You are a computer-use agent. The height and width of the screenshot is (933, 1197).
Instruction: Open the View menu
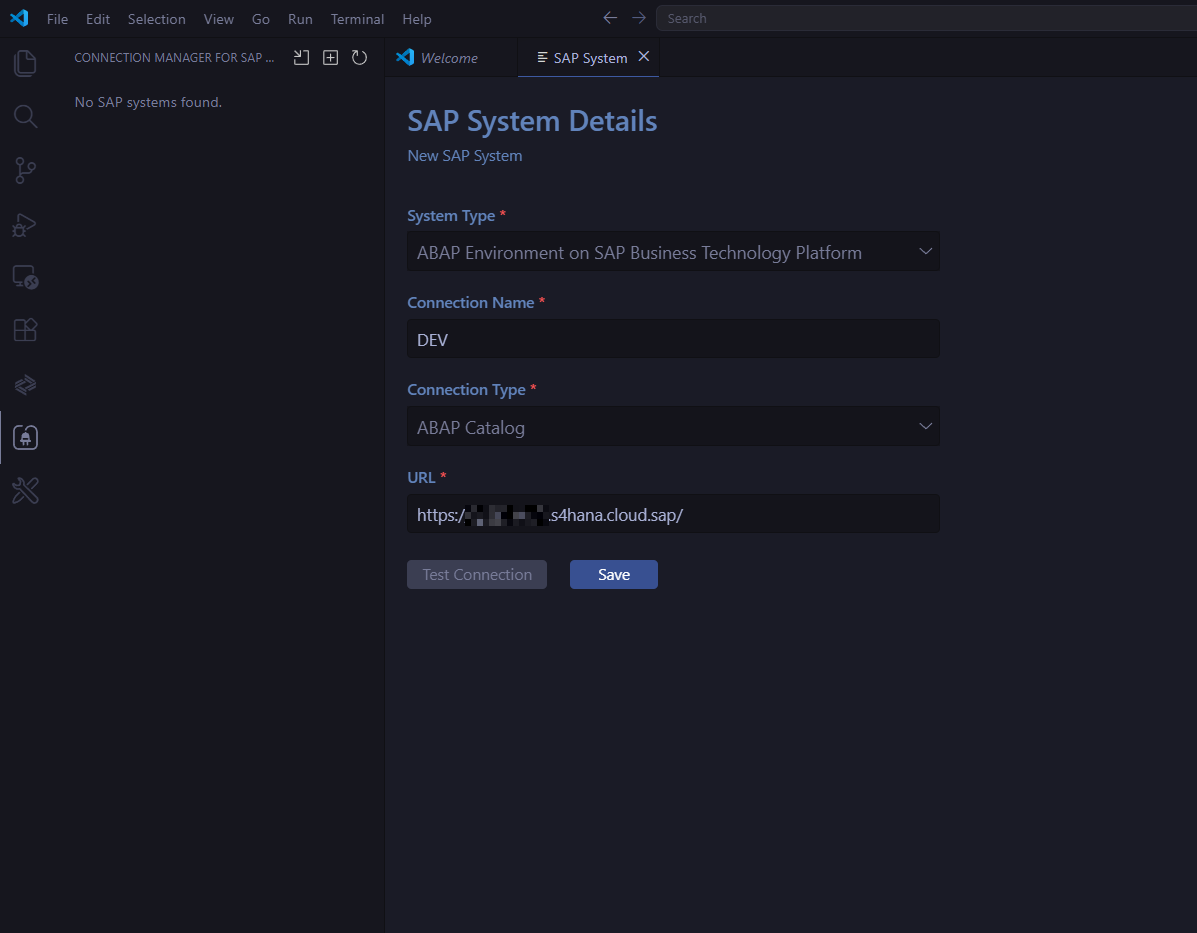pos(218,19)
